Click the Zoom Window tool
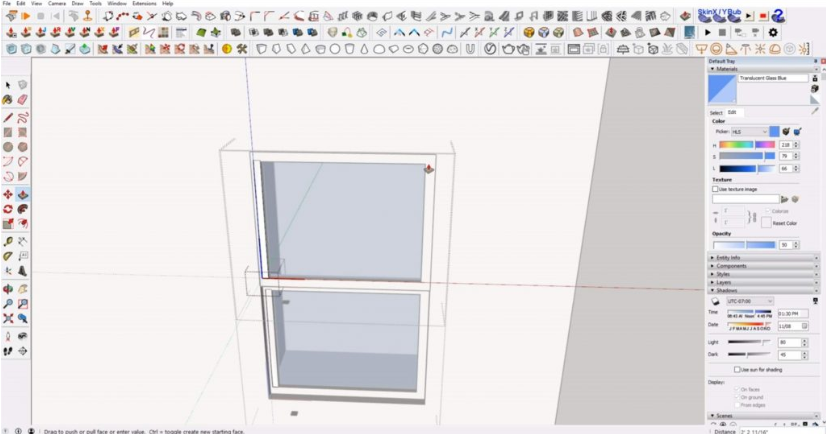826x434 pixels. (23, 304)
